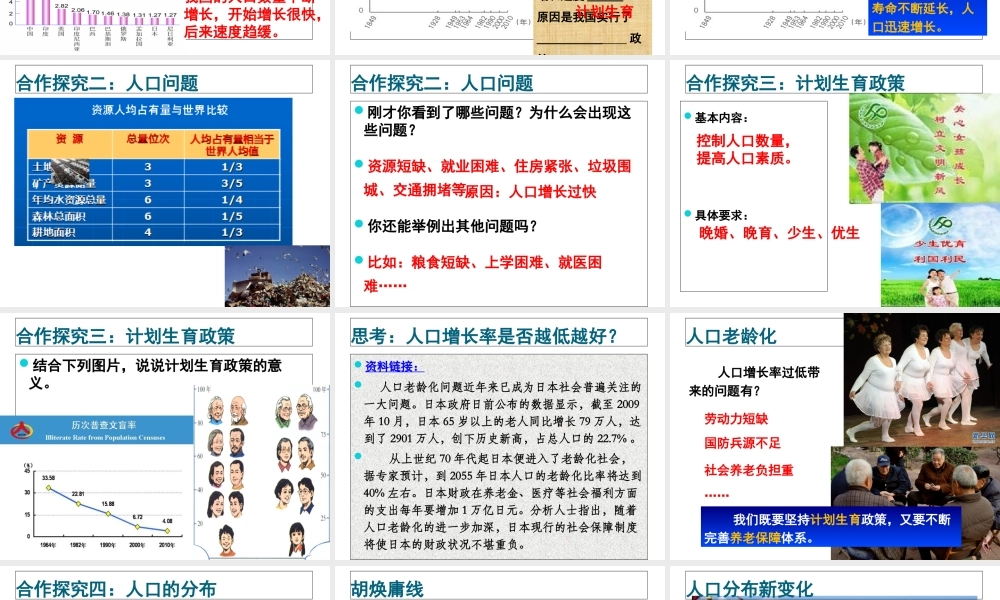Click the blue box '我们既要坚持计划生育政策'
The height and width of the screenshot is (600, 1000).
pyautogui.click(x=831, y=528)
